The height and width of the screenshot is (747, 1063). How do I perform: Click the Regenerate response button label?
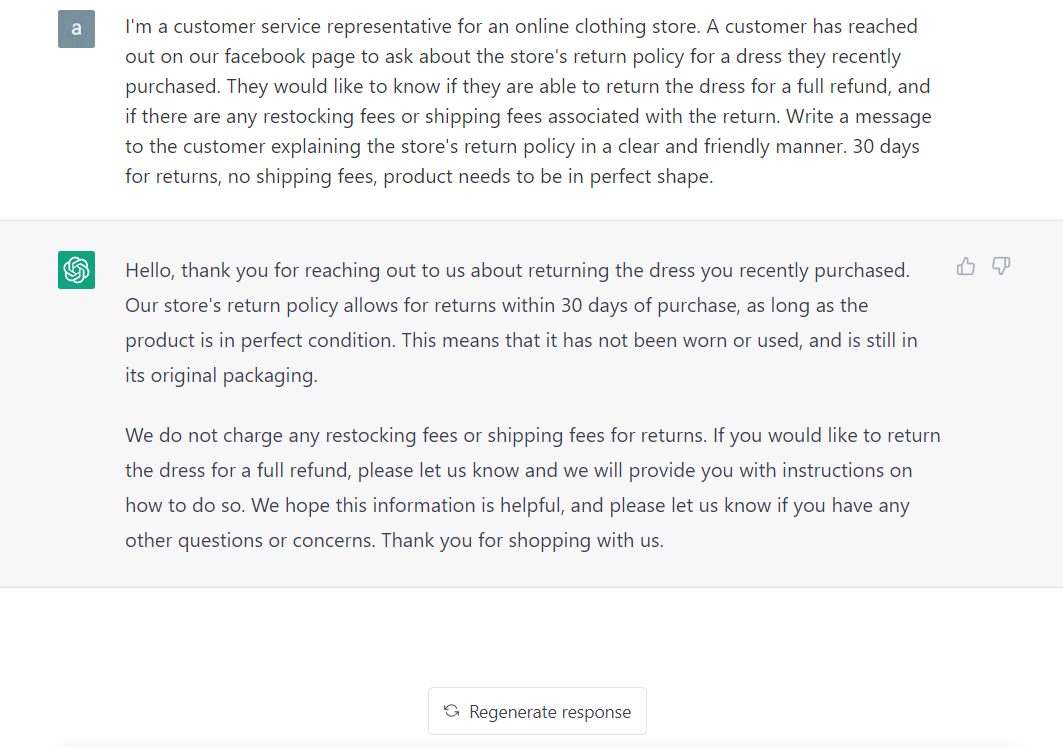point(550,712)
